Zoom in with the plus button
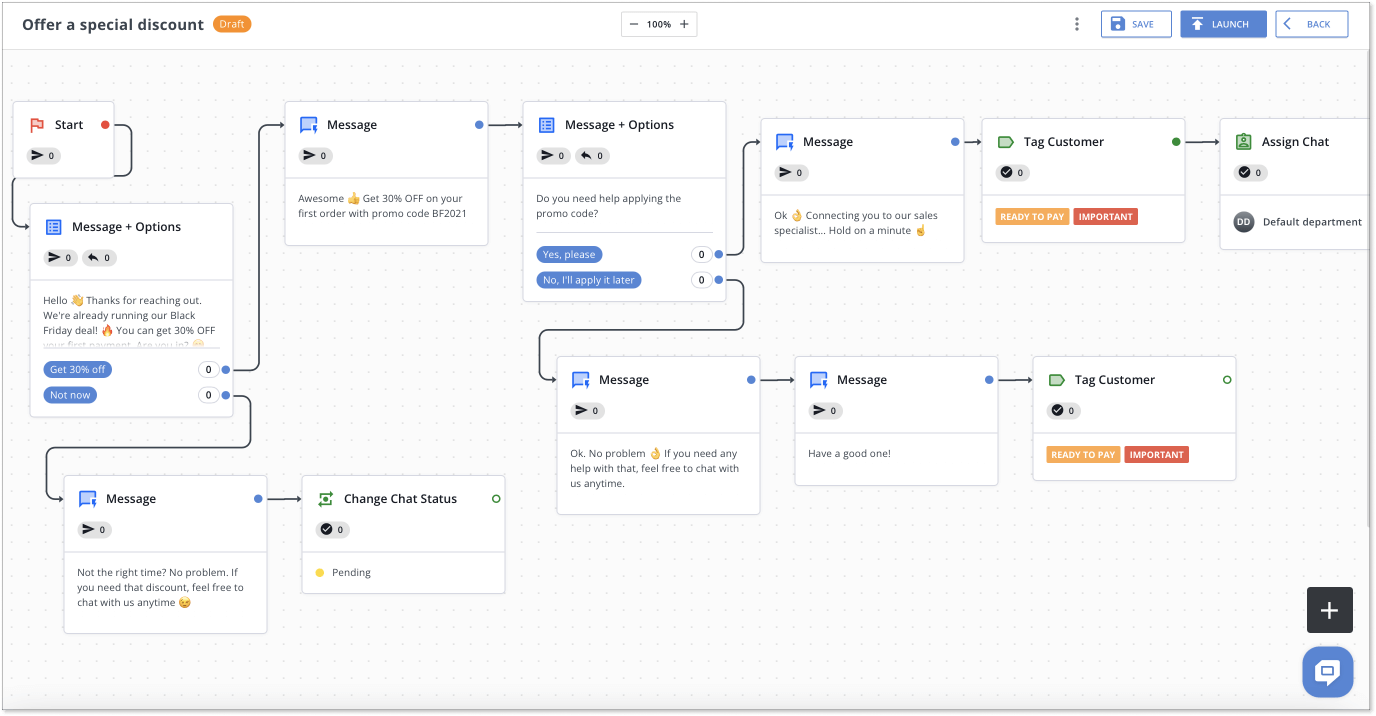This screenshot has height=716, width=1376. 684,24
